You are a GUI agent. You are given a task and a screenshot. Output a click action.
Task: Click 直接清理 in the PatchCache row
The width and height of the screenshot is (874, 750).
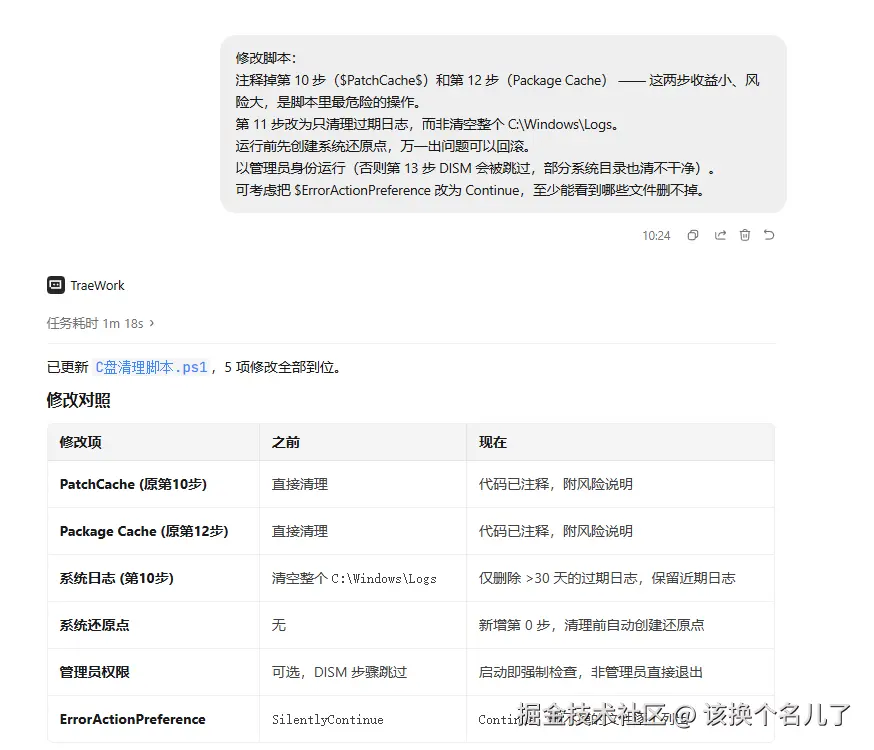[300, 484]
